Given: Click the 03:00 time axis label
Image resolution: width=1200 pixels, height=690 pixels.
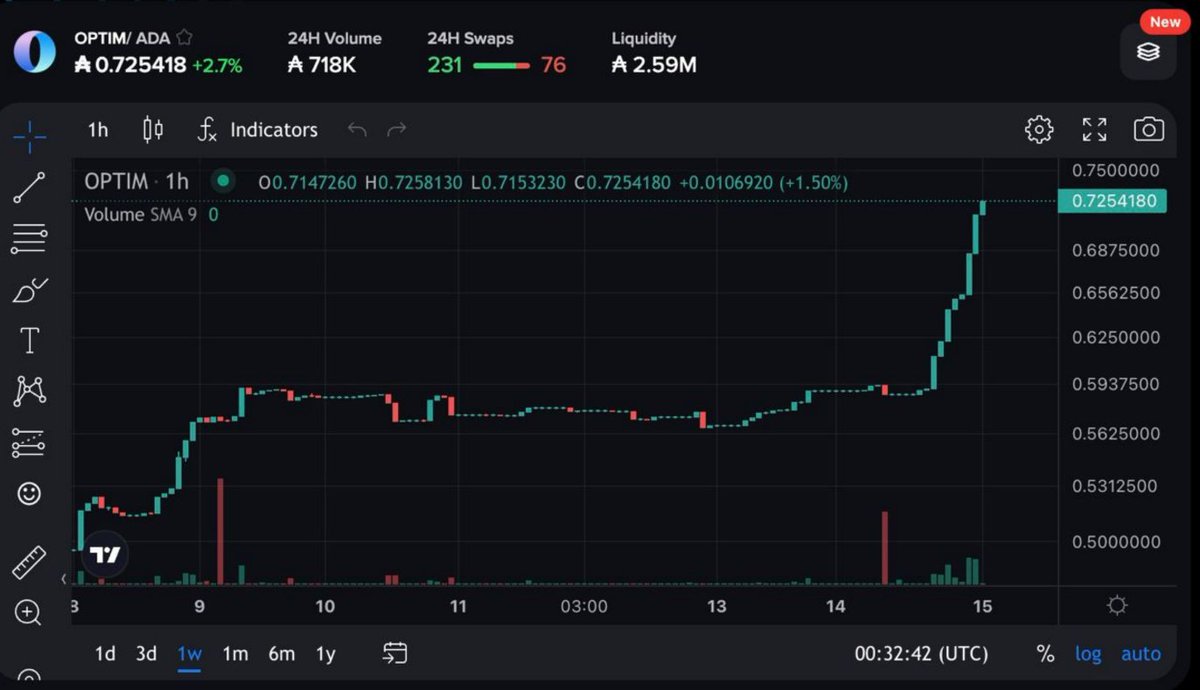Looking at the screenshot, I should tap(583, 606).
